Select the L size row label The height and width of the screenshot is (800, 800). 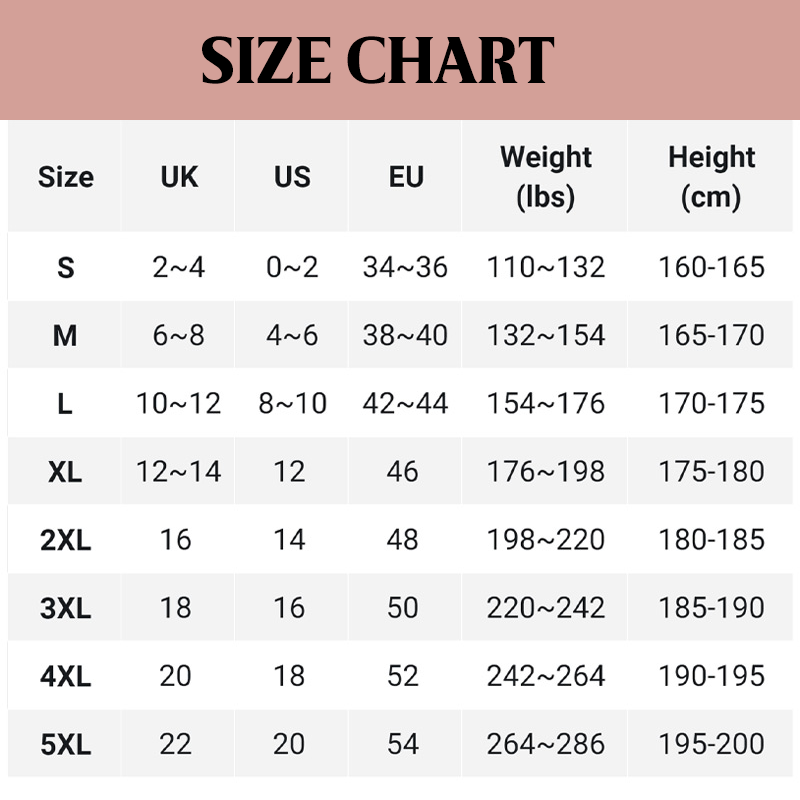click(x=65, y=404)
